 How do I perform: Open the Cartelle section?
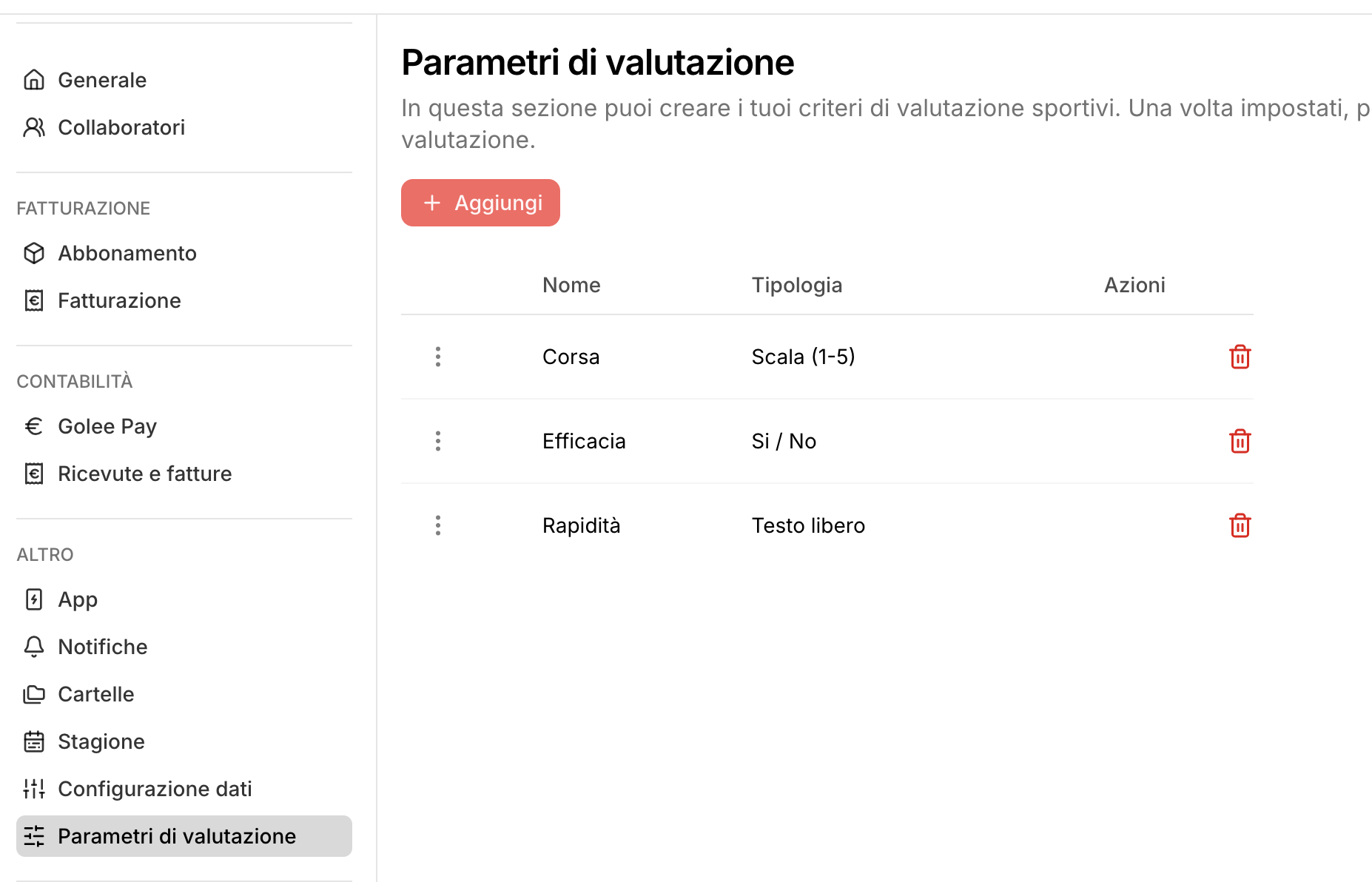click(x=96, y=694)
